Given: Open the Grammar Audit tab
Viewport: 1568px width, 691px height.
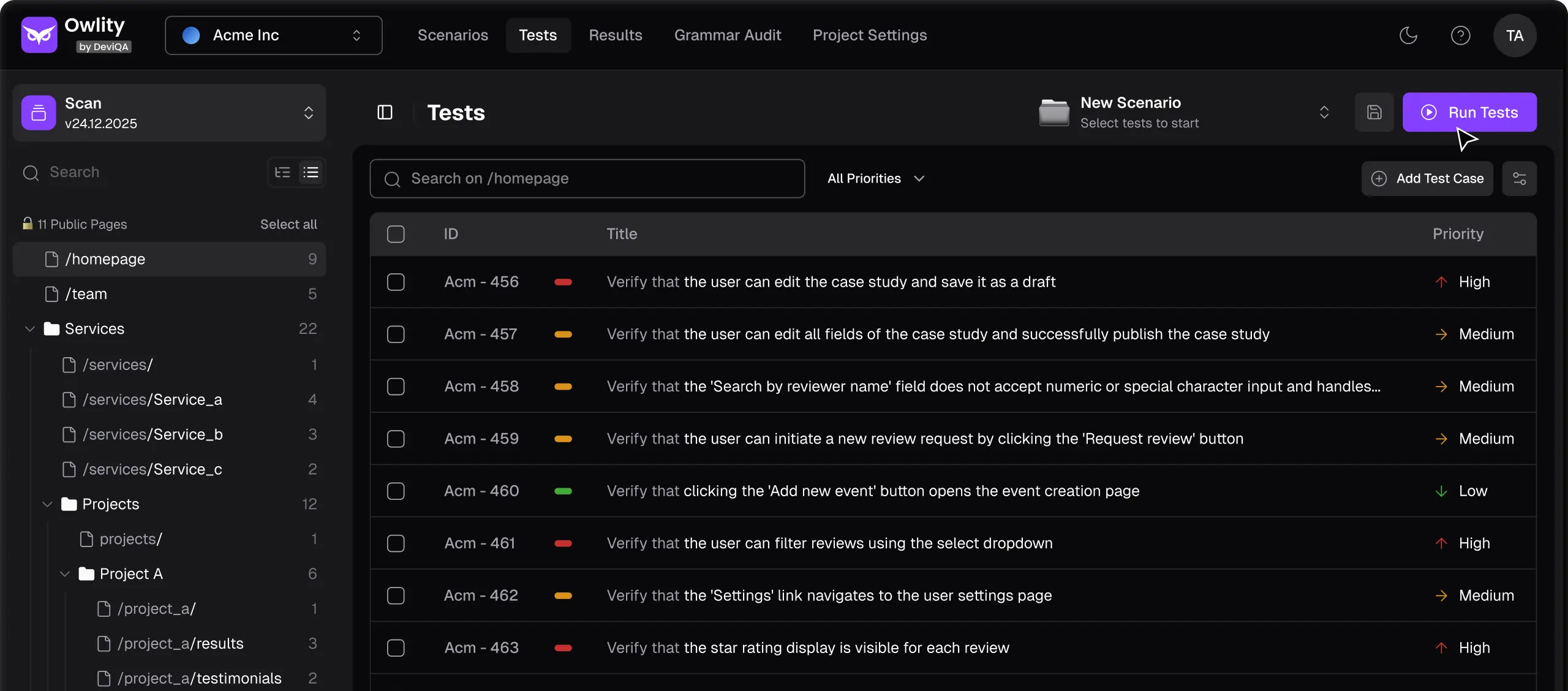Looking at the screenshot, I should point(727,36).
